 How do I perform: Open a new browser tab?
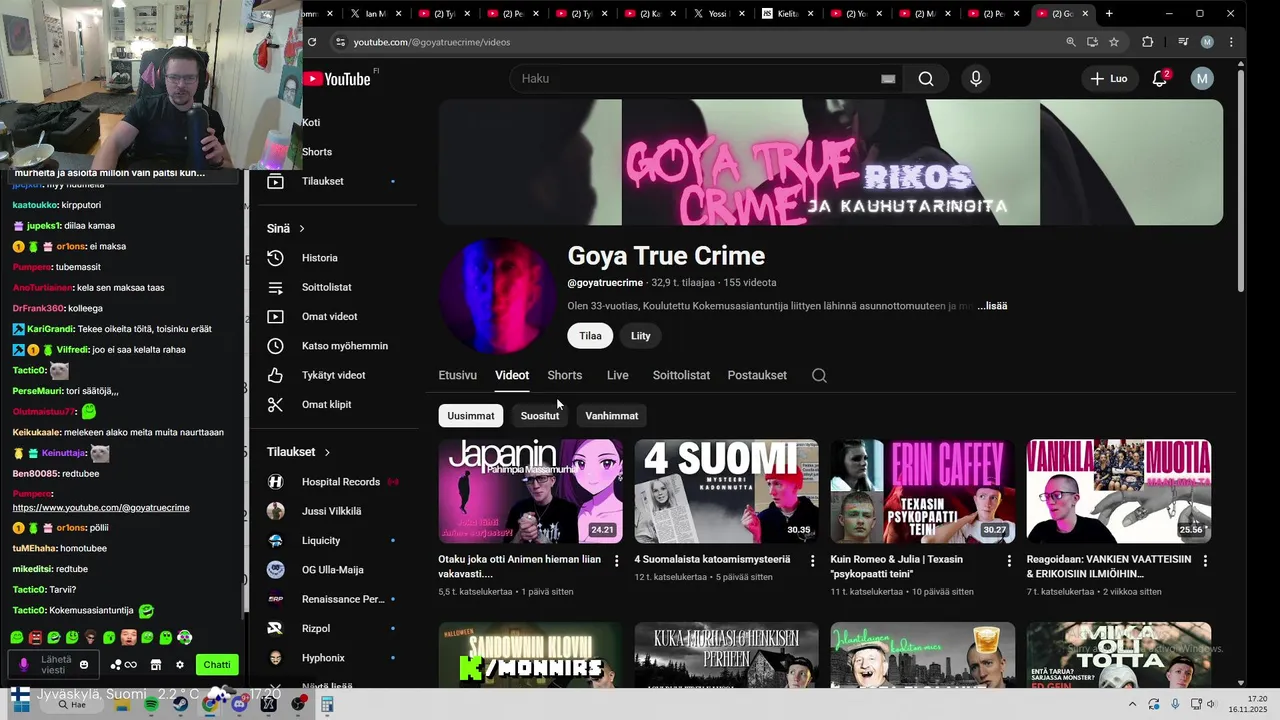tap(1109, 14)
